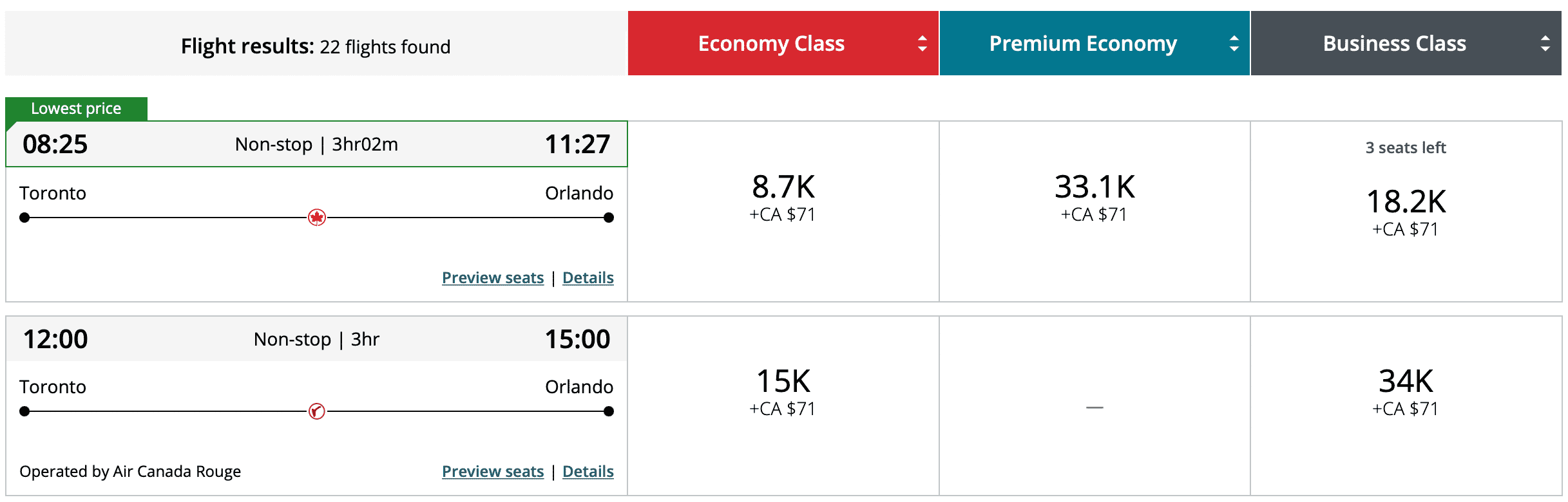Image resolution: width=1568 pixels, height=502 pixels.
Task: Click Air Canada maple leaf icon on 08:25 flight
Action: (316, 218)
